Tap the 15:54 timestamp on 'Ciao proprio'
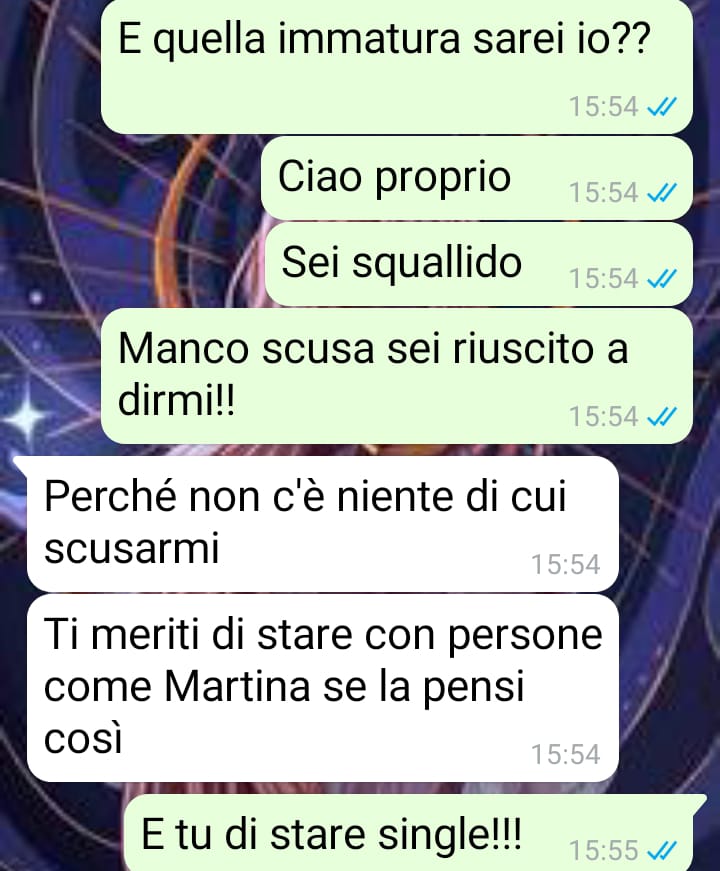 point(603,193)
